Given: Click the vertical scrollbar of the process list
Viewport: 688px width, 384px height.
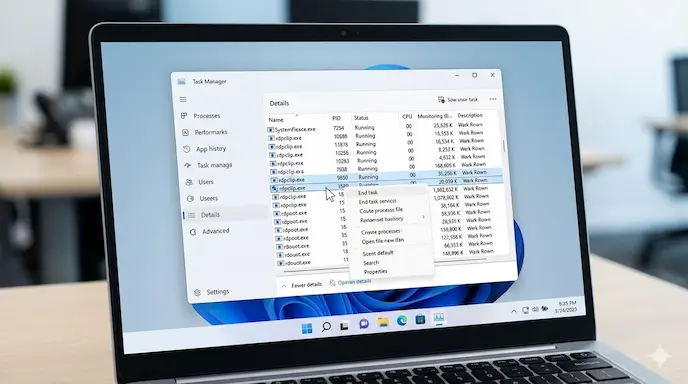Looking at the screenshot, I should (x=504, y=147).
